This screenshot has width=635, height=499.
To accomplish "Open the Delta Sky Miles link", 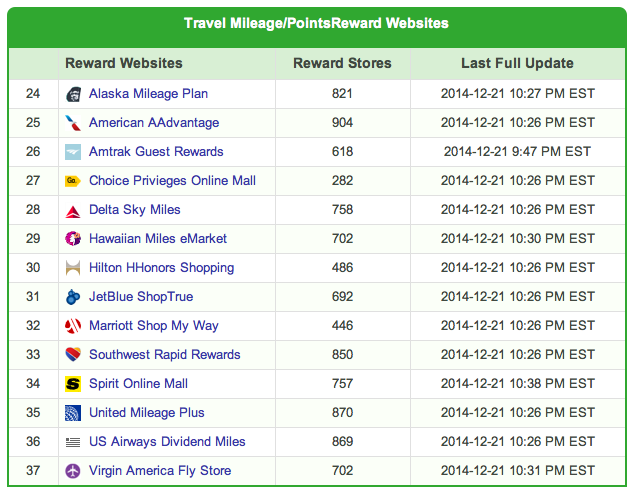I will coord(134,210).
